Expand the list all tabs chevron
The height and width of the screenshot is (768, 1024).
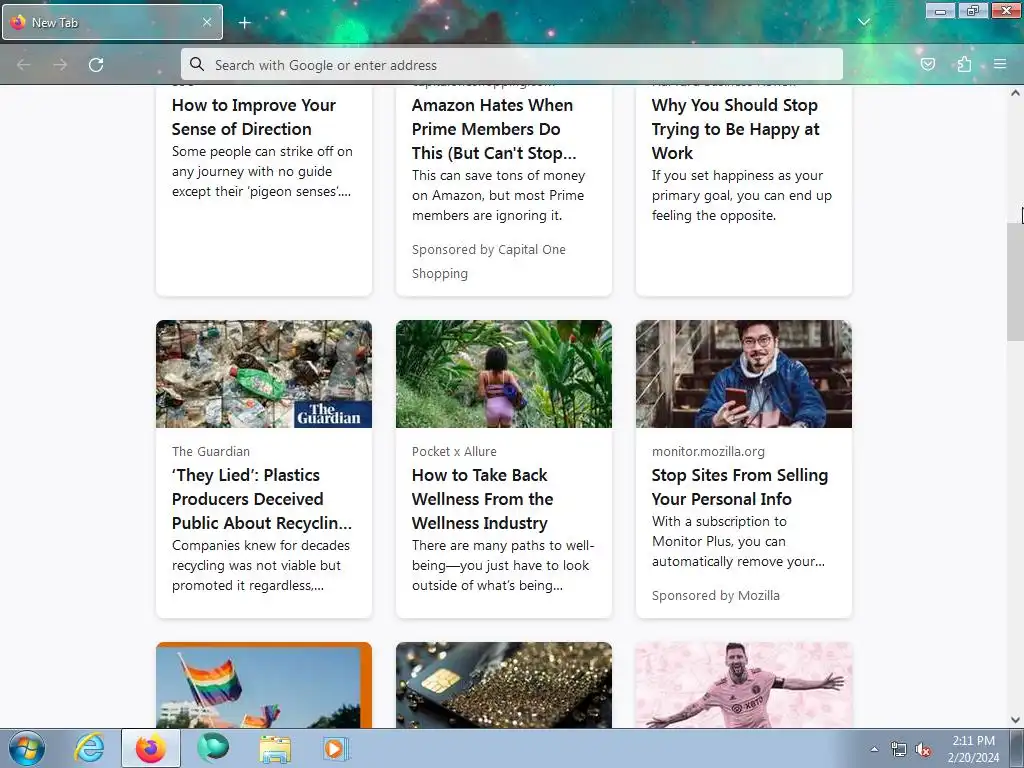coord(863,22)
